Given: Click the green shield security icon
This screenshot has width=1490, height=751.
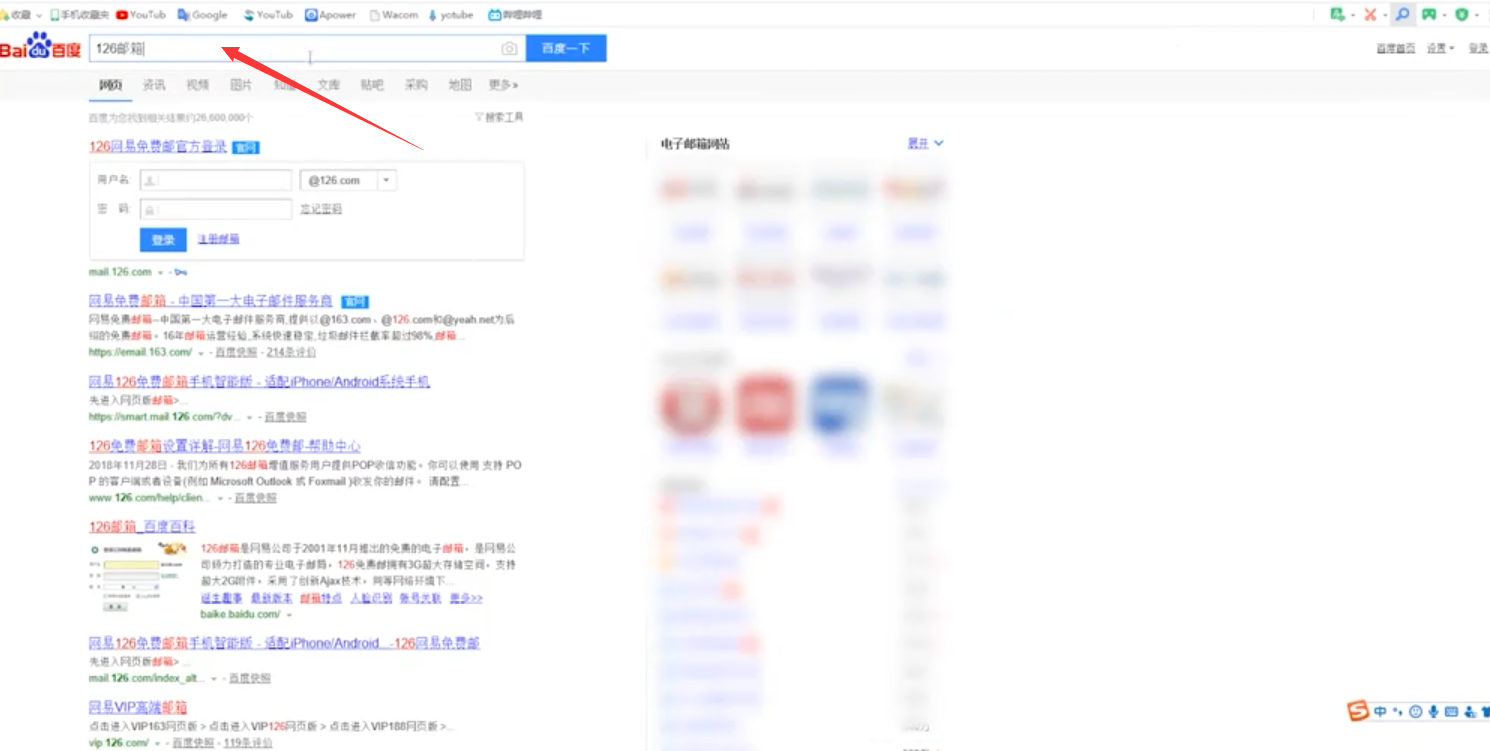Looking at the screenshot, I should click(x=1462, y=15).
